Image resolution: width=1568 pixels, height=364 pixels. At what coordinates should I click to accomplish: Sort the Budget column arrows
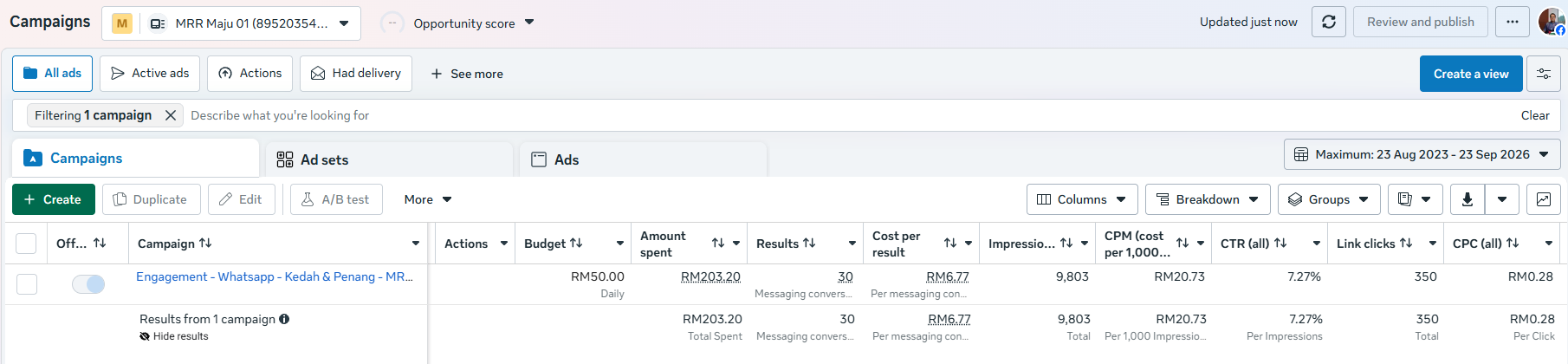[576, 244]
